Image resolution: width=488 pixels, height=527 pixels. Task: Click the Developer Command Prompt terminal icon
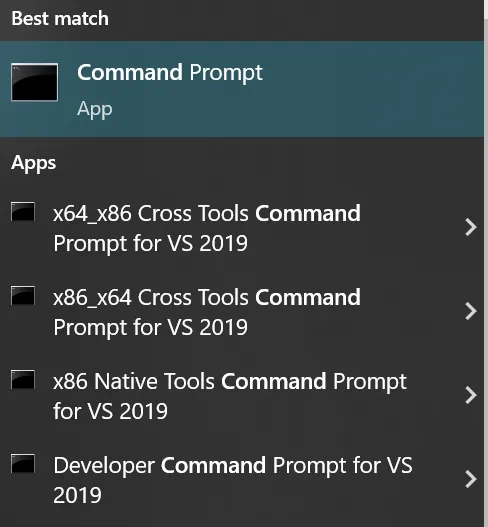pos(23,464)
